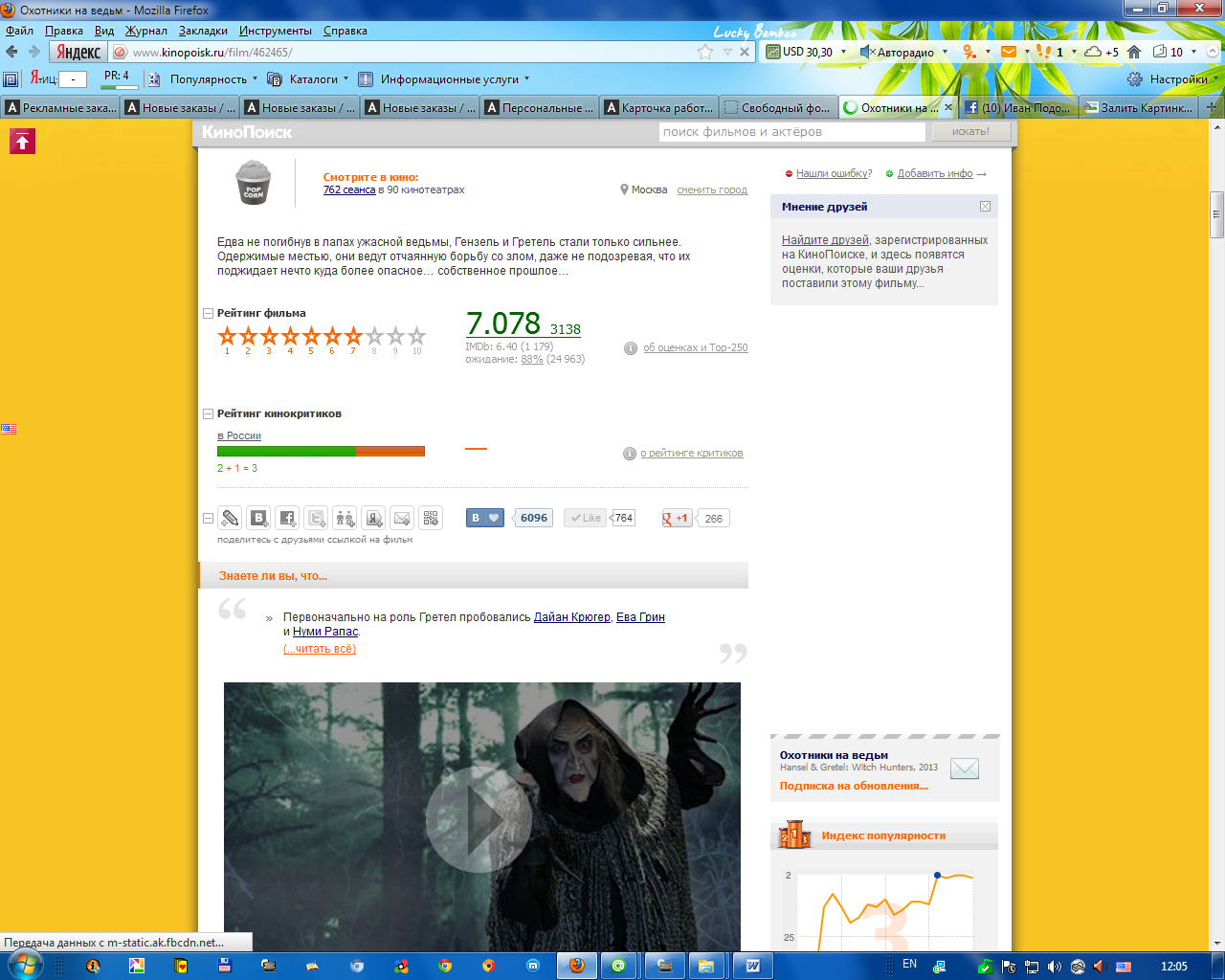Expand the Авторадио dropdown arrow
This screenshot has width=1225, height=980.
click(945, 52)
